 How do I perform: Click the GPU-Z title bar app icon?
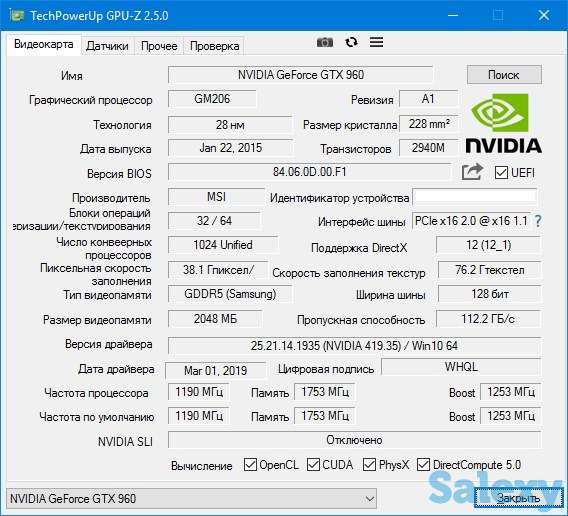17,16
